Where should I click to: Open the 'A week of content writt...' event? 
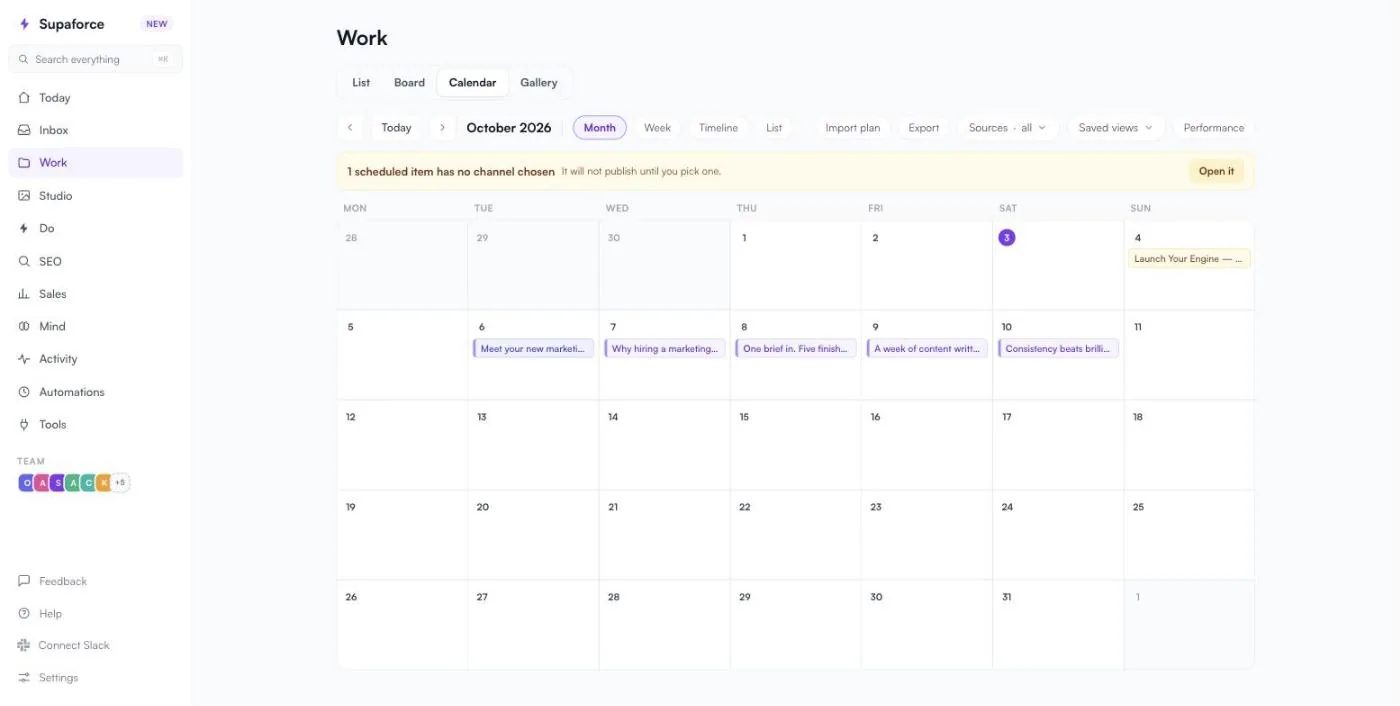point(927,349)
